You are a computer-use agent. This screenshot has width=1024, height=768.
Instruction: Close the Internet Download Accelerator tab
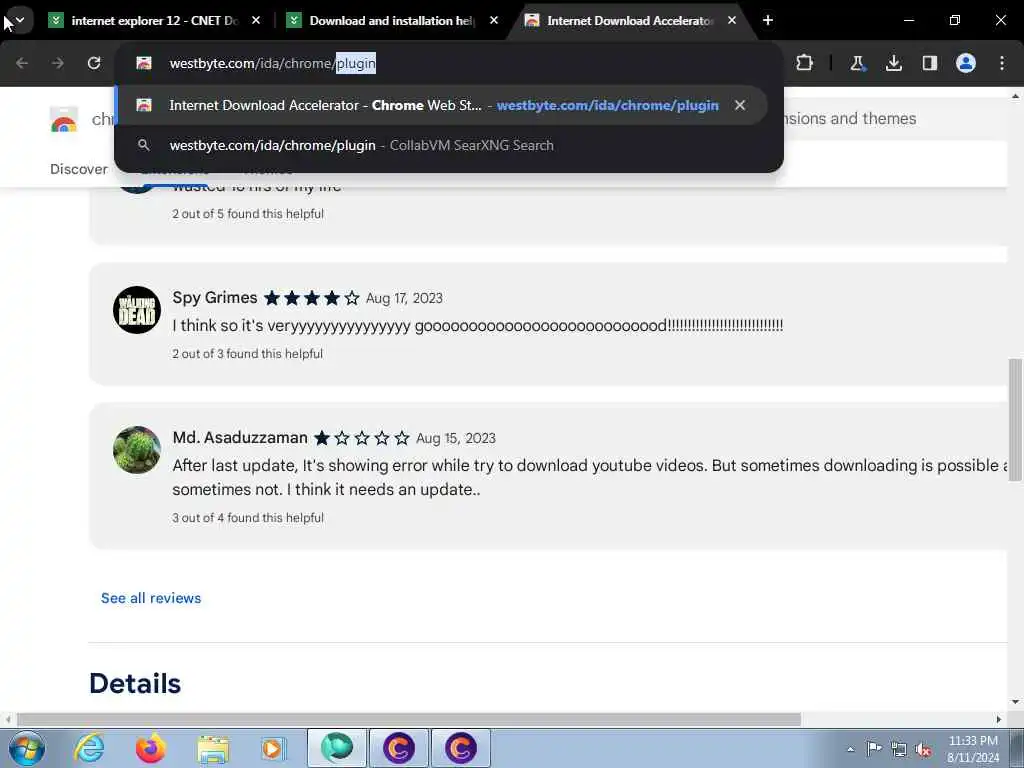732,20
